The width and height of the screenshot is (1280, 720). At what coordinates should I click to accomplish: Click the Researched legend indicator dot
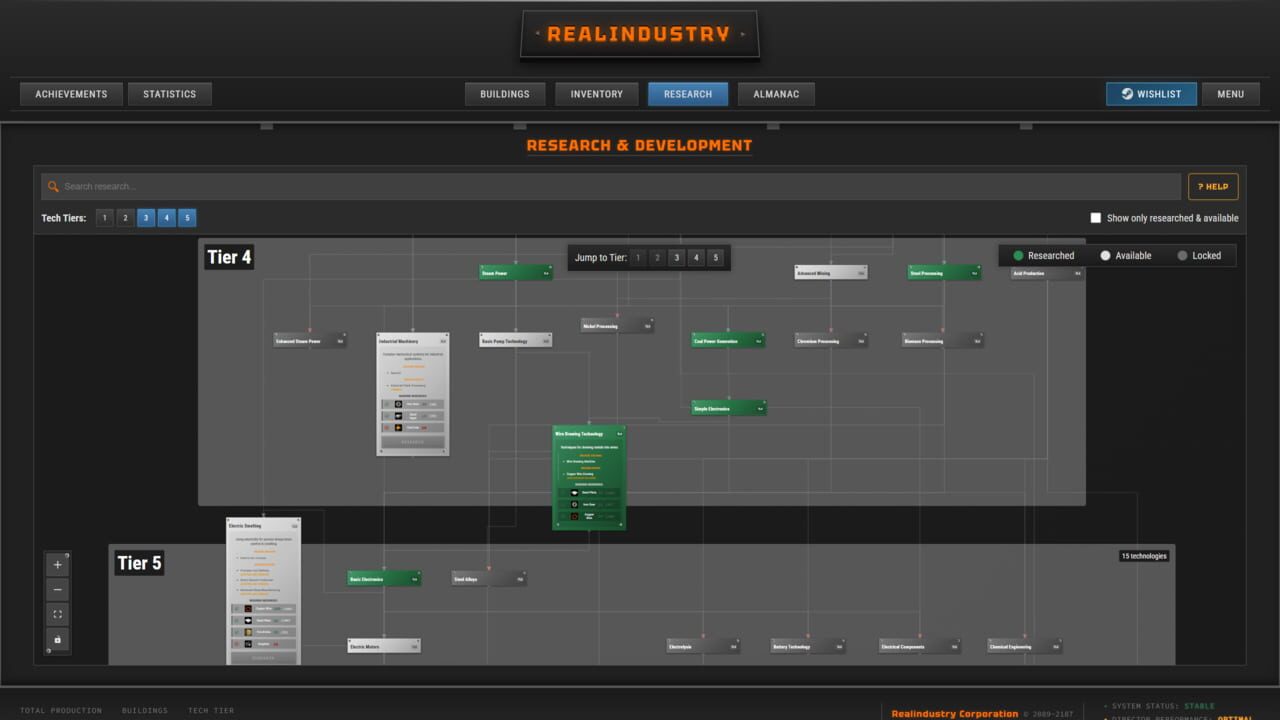(x=1020, y=255)
